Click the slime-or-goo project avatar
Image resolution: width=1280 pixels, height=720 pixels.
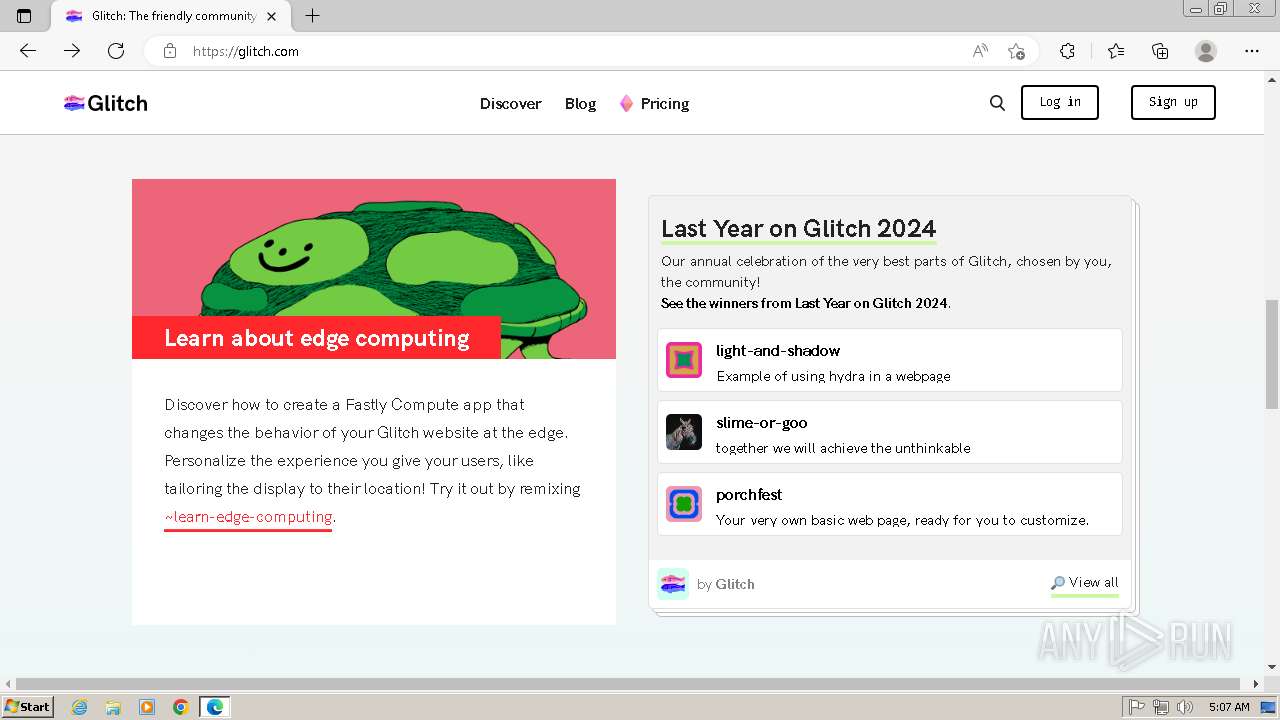pyautogui.click(x=684, y=432)
